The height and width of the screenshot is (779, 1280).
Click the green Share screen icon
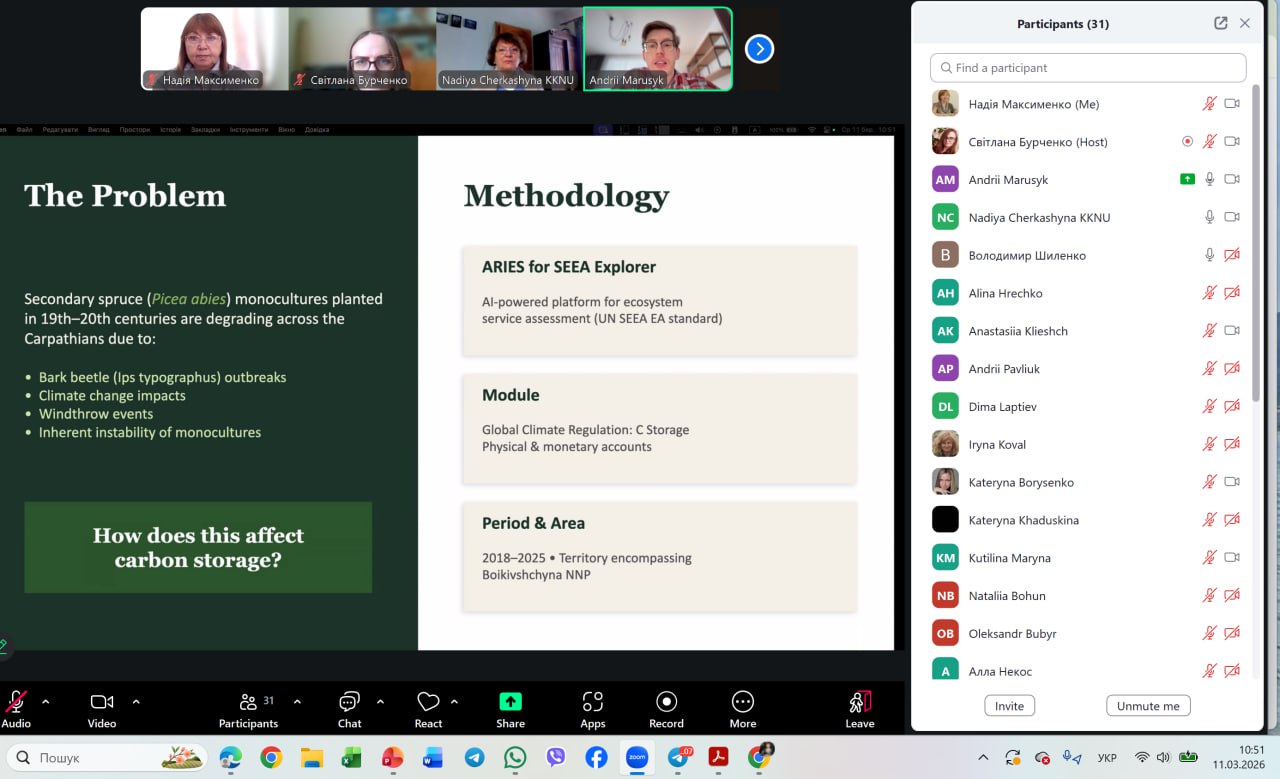510,702
